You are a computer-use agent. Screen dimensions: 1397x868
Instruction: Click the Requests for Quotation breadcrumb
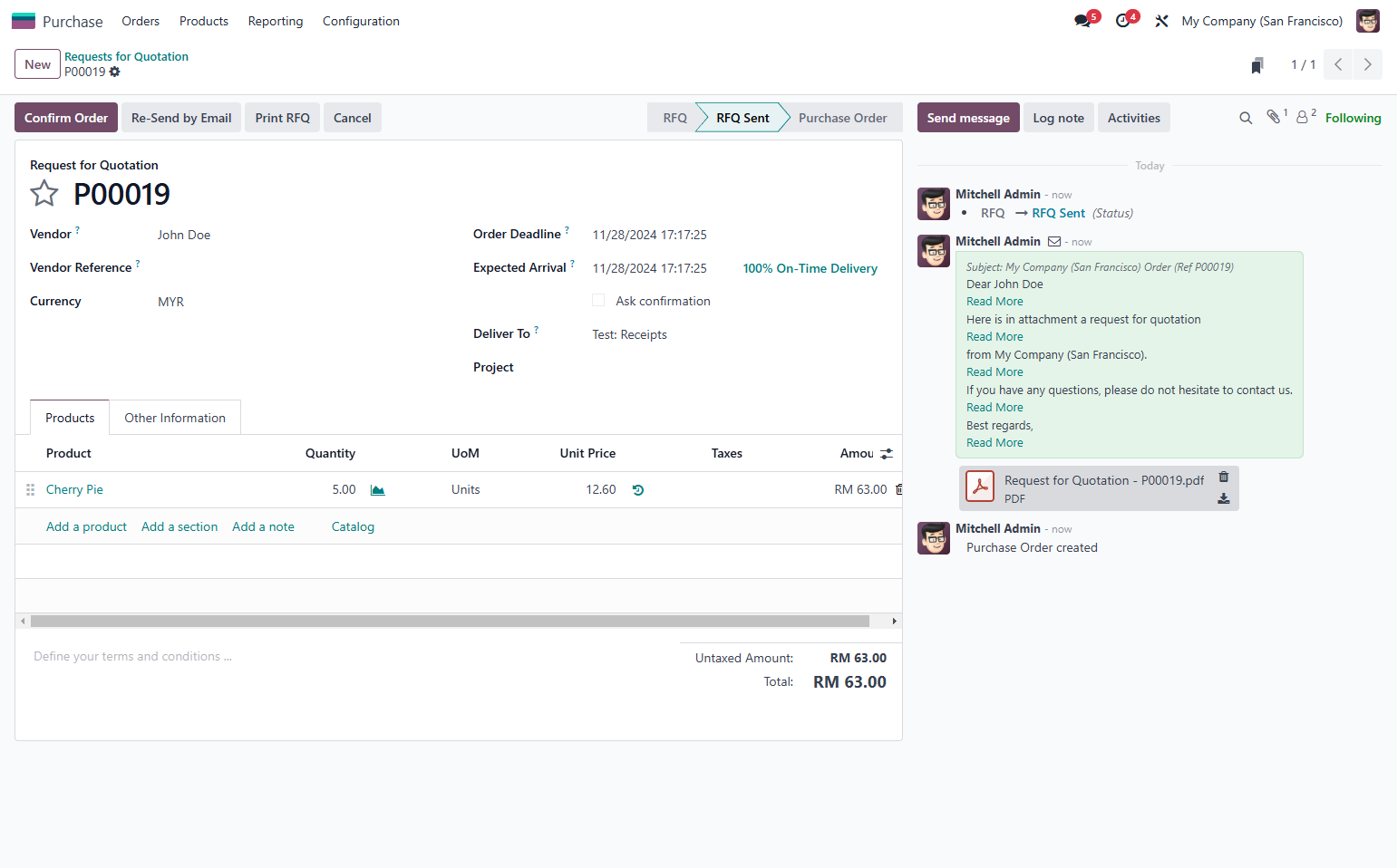(x=126, y=56)
